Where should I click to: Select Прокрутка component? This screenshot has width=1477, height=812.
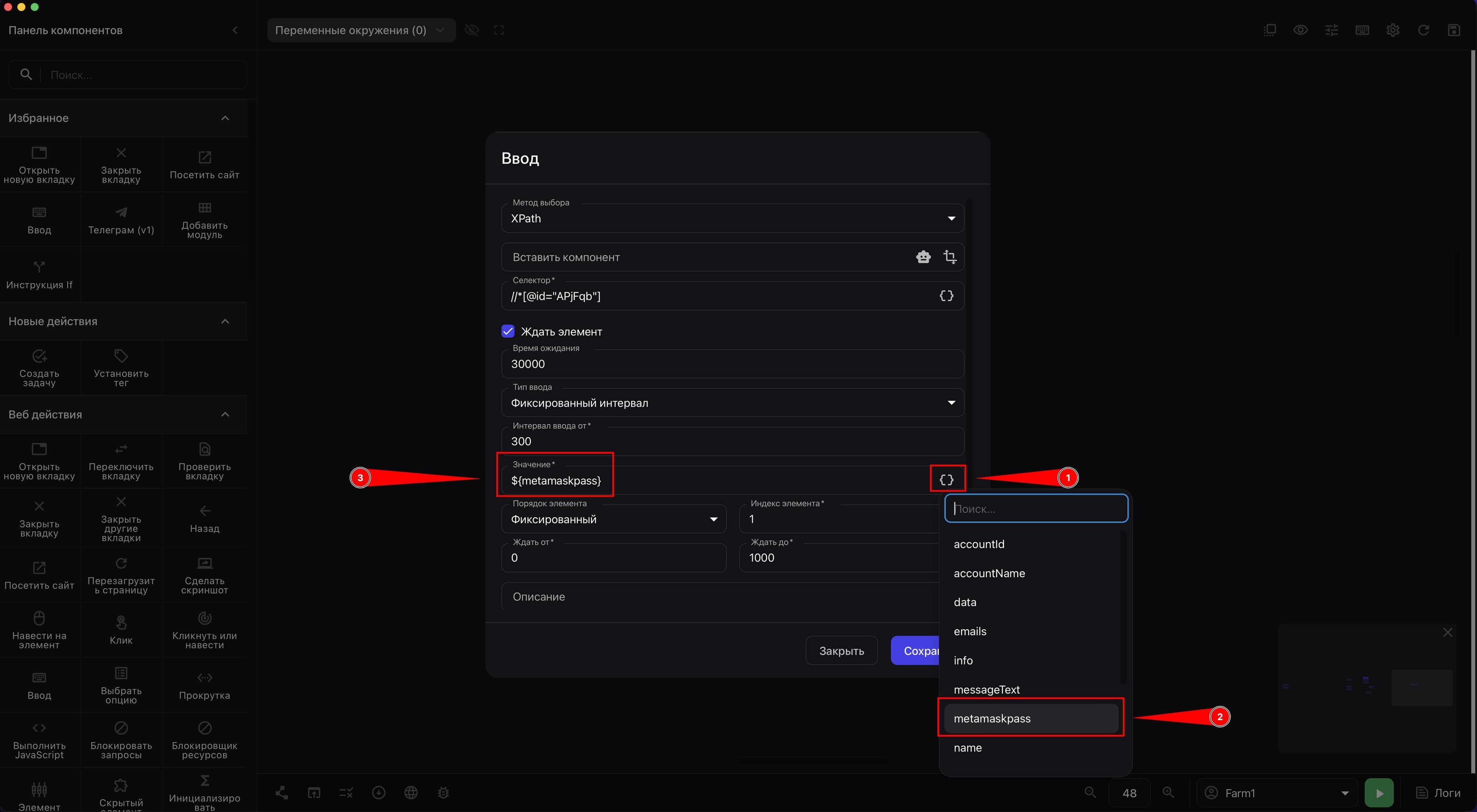point(205,685)
